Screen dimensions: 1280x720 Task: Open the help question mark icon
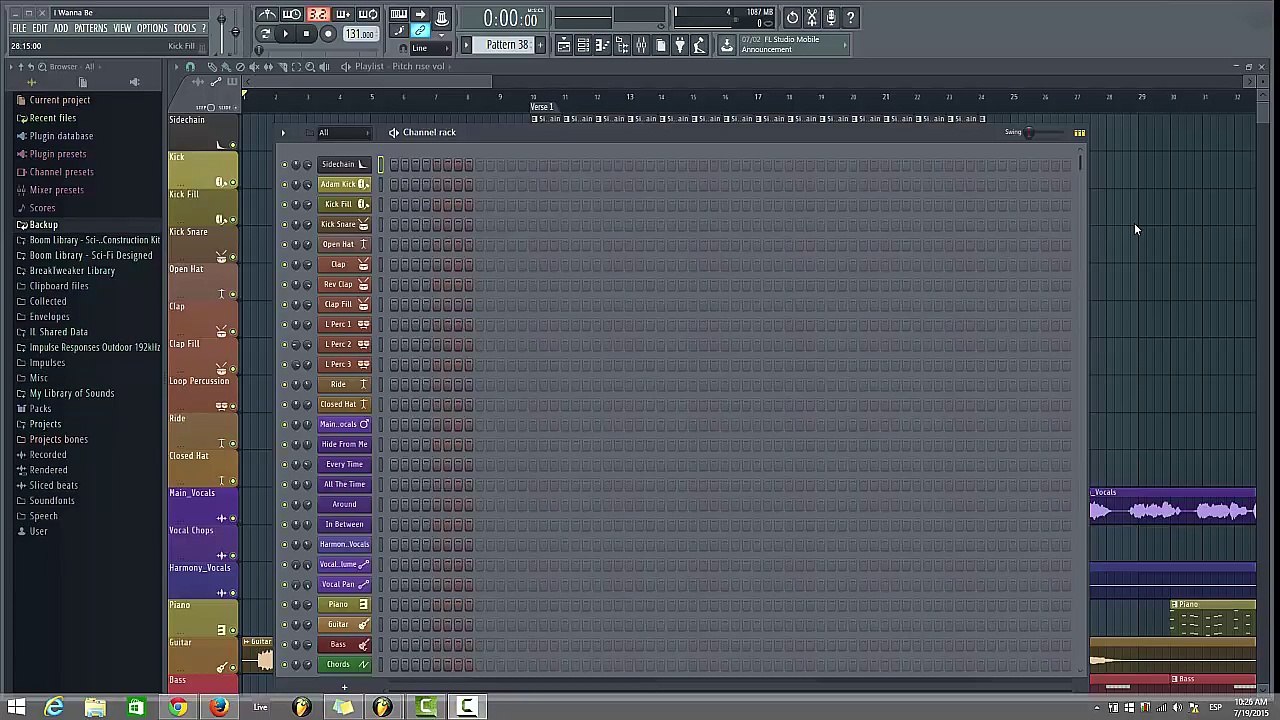850,17
